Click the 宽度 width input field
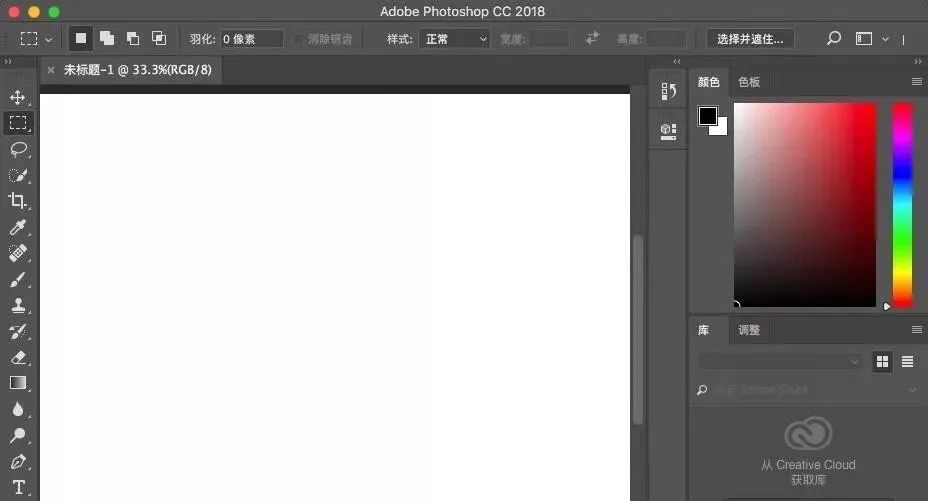This screenshot has height=501, width=928. pyautogui.click(x=549, y=39)
